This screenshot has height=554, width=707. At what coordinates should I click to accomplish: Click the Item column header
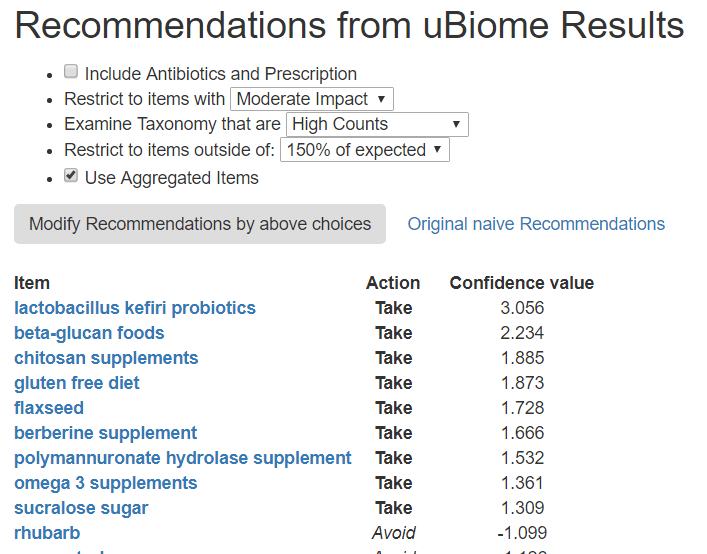click(32, 283)
